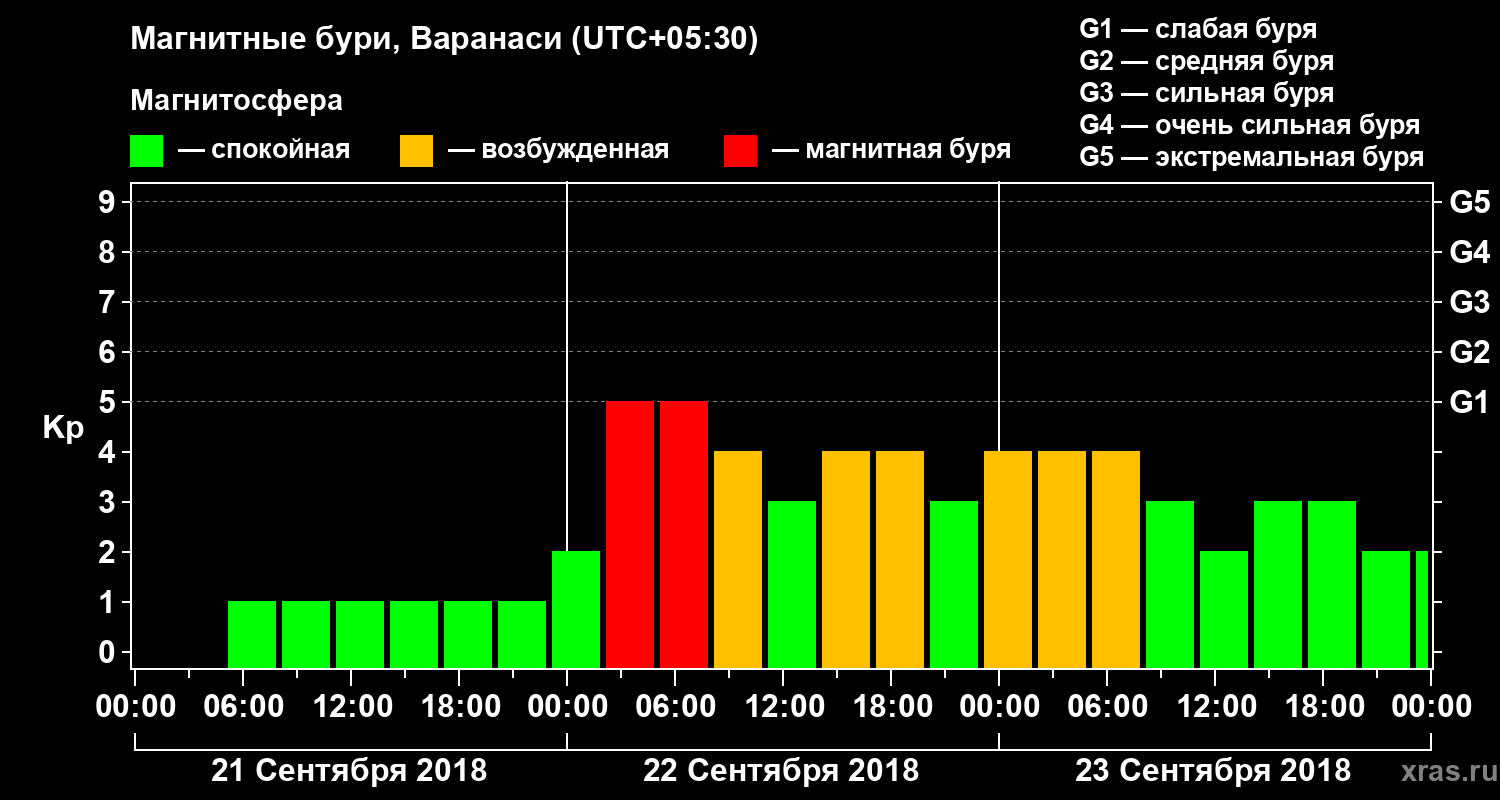Click the right-axis label 'G1'
Image resolution: width=1500 pixels, height=800 pixels.
point(1469,402)
